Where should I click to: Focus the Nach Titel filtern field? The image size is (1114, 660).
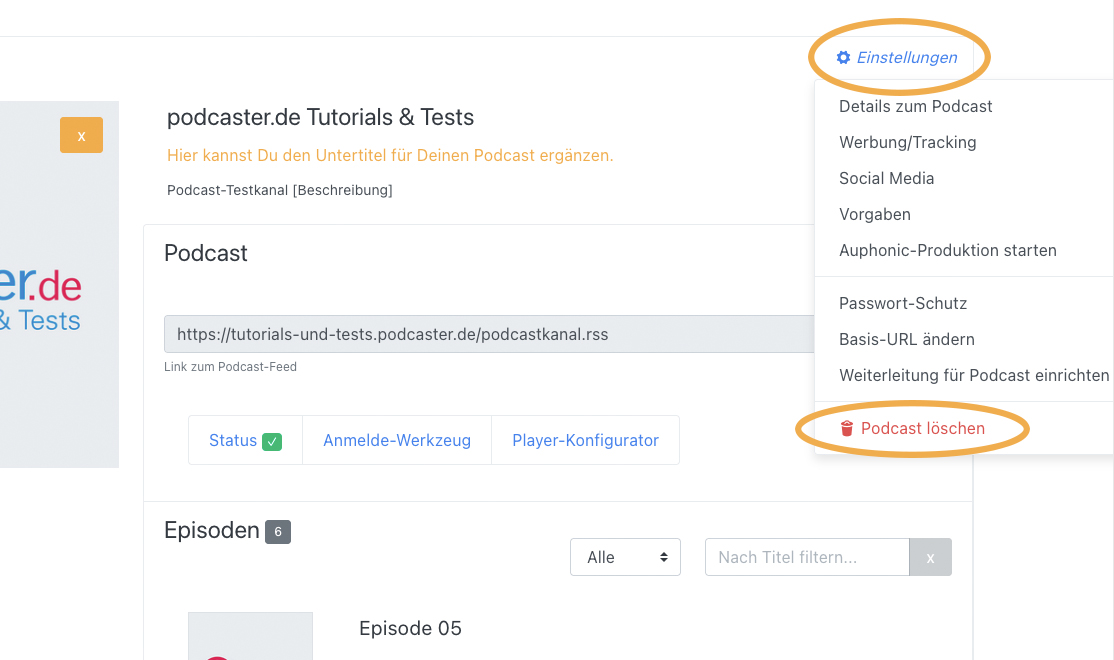click(807, 557)
